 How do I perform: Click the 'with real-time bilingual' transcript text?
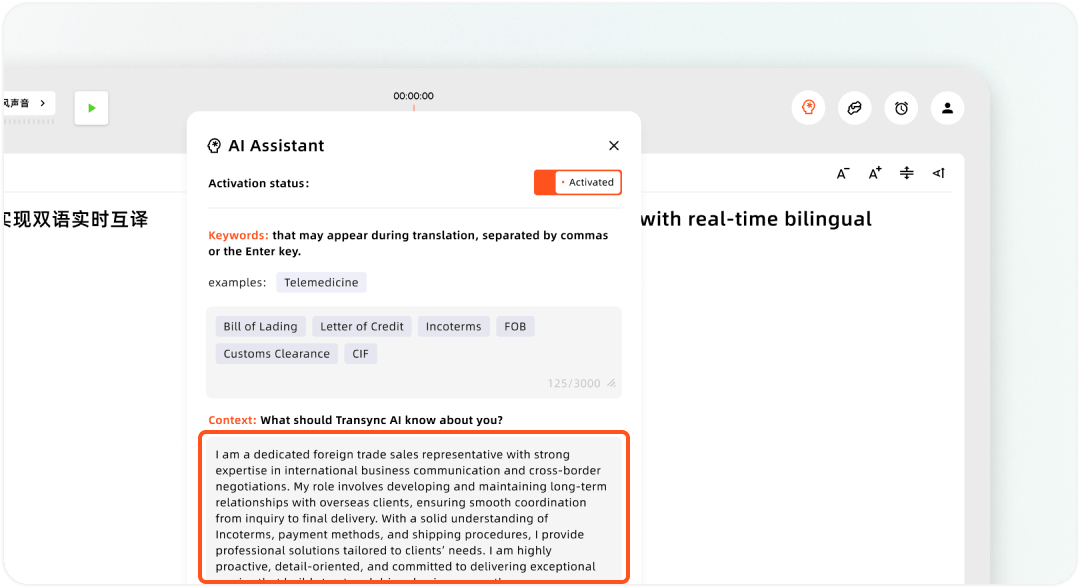pos(756,219)
